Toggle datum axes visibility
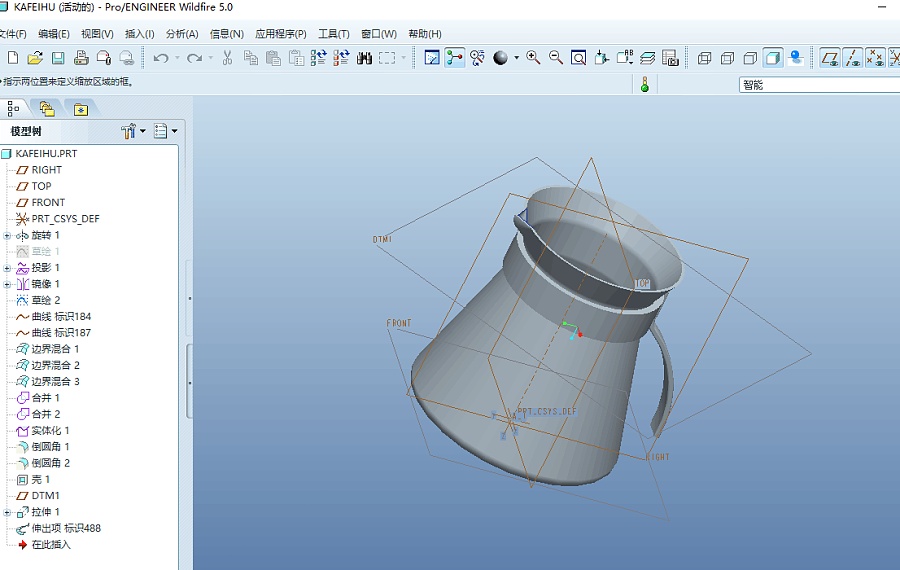 853,58
